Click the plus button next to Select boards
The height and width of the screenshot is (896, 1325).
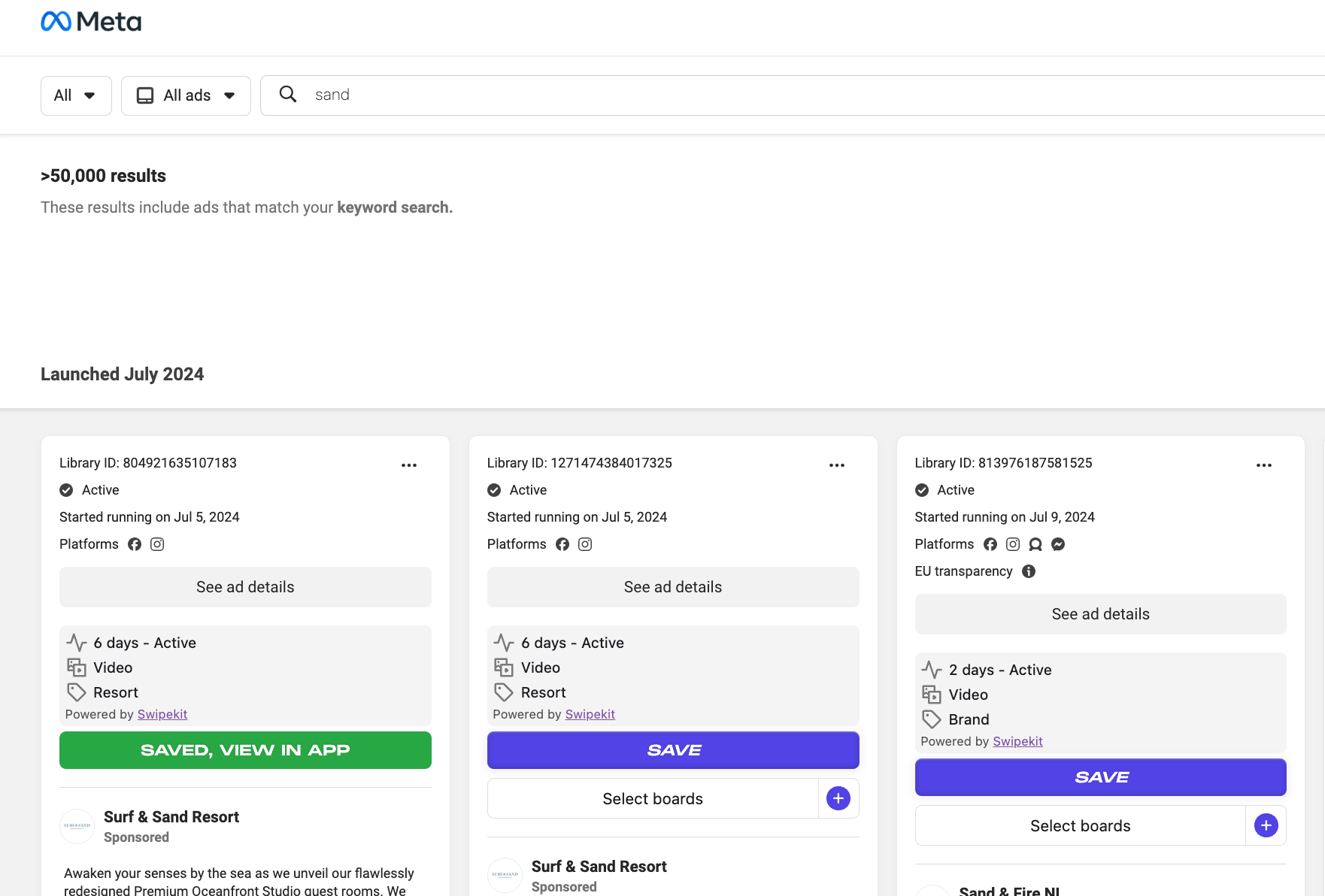(837, 798)
